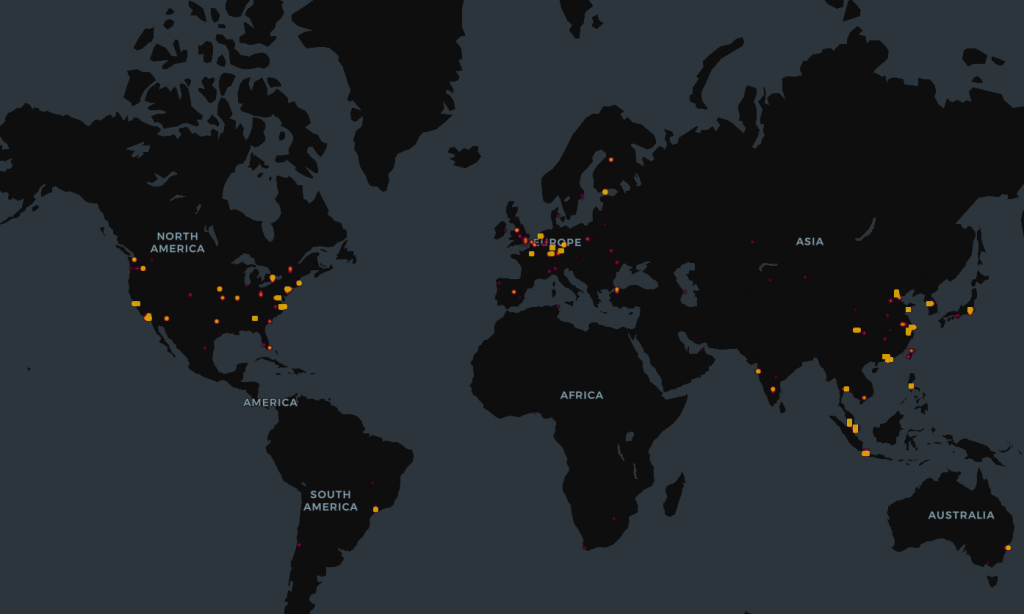This screenshot has height=614, width=1024.
Task: Click the yellow marker in eastern Australia
Action: pyautogui.click(x=1010, y=548)
